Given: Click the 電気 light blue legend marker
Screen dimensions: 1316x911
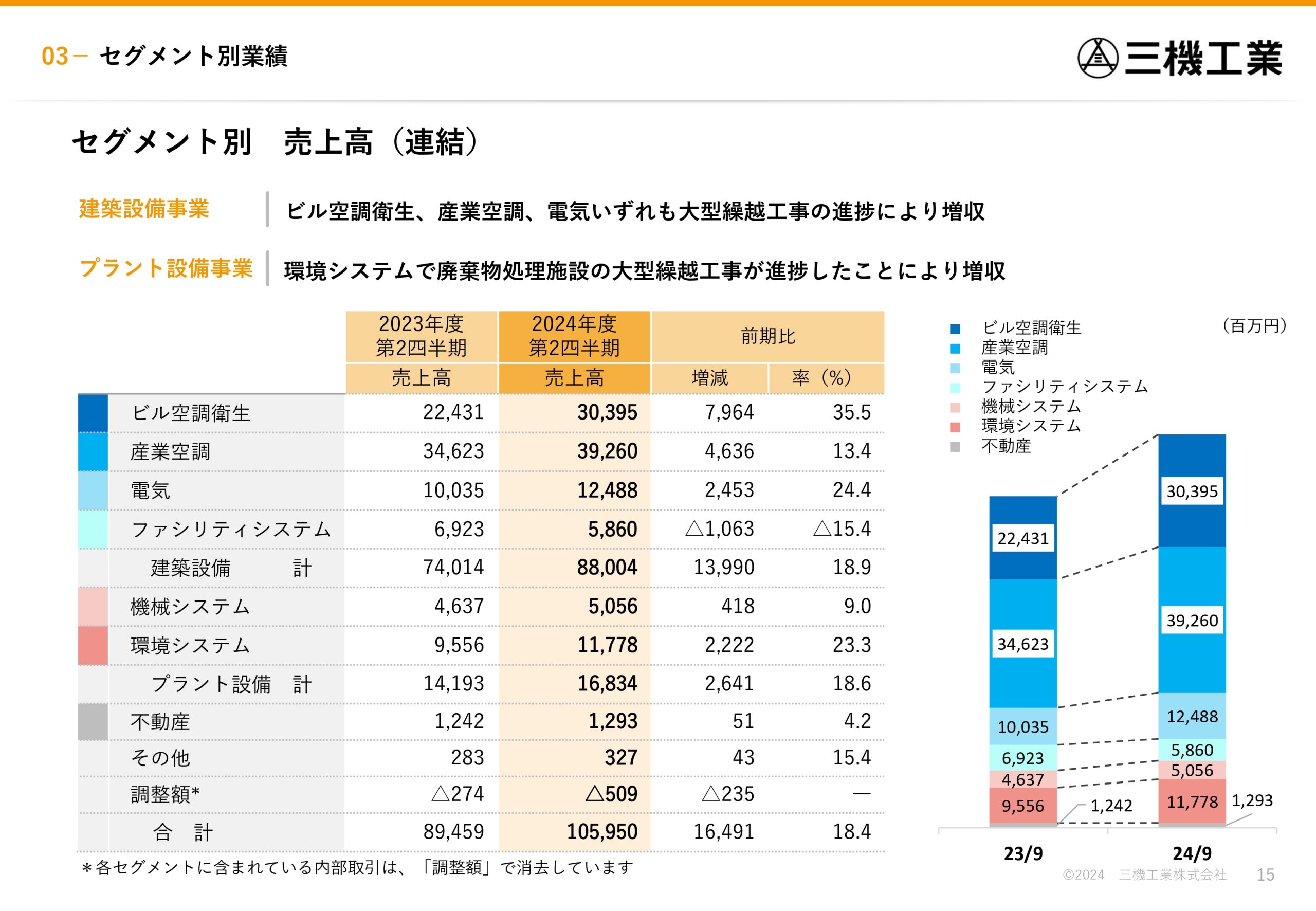Looking at the screenshot, I should pyautogui.click(x=955, y=368).
